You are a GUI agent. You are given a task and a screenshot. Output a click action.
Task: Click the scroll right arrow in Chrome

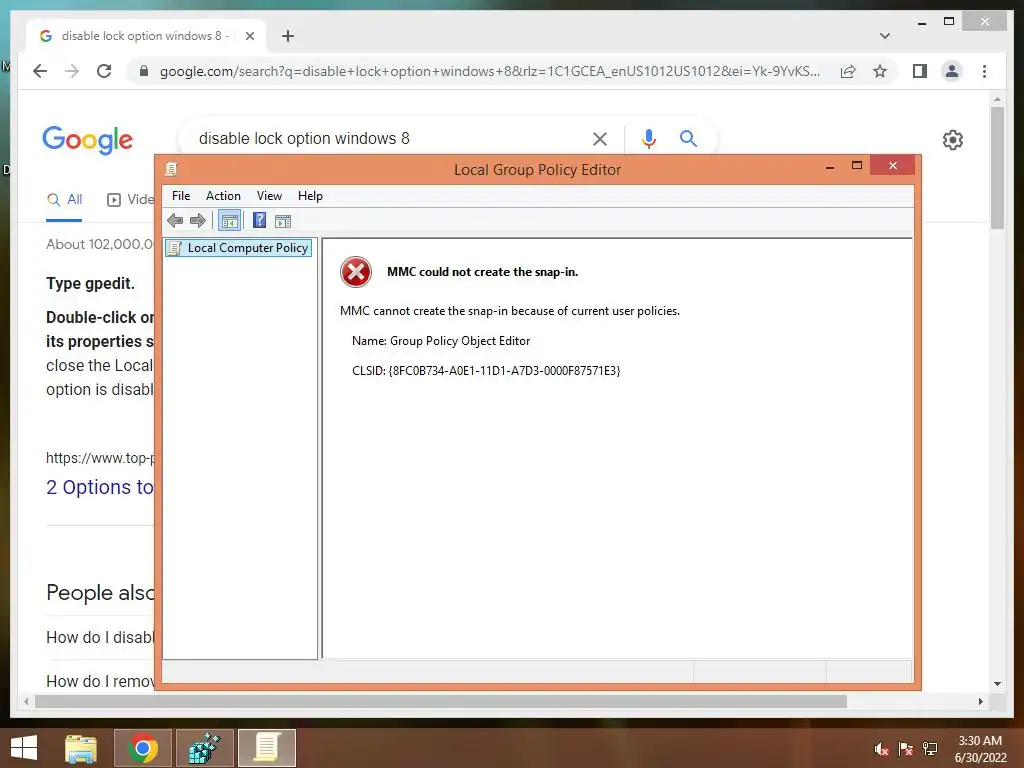(980, 701)
